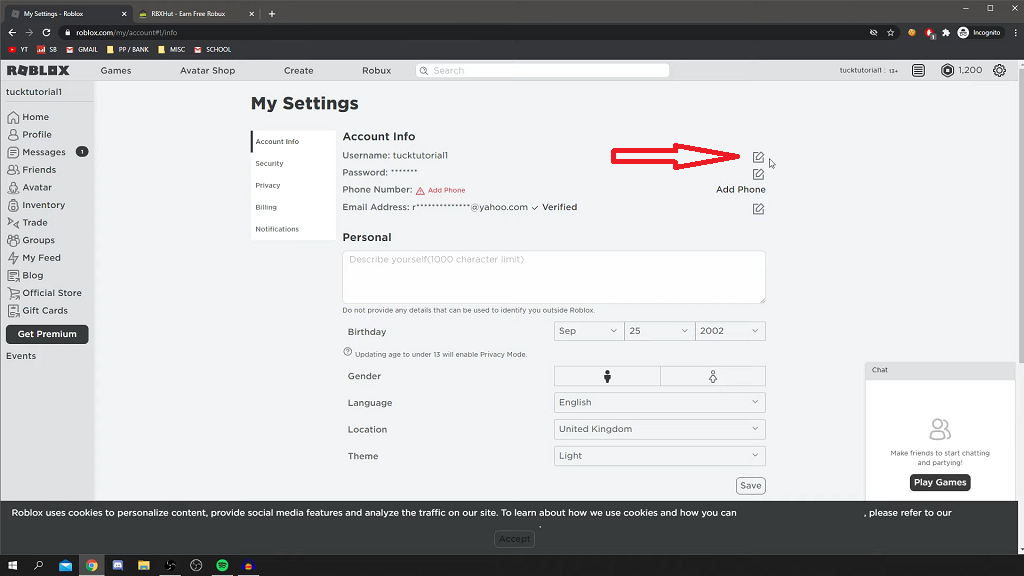Viewport: 1024px width, 576px height.
Task: Open My Feed in the sidebar
Action: tap(34, 258)
